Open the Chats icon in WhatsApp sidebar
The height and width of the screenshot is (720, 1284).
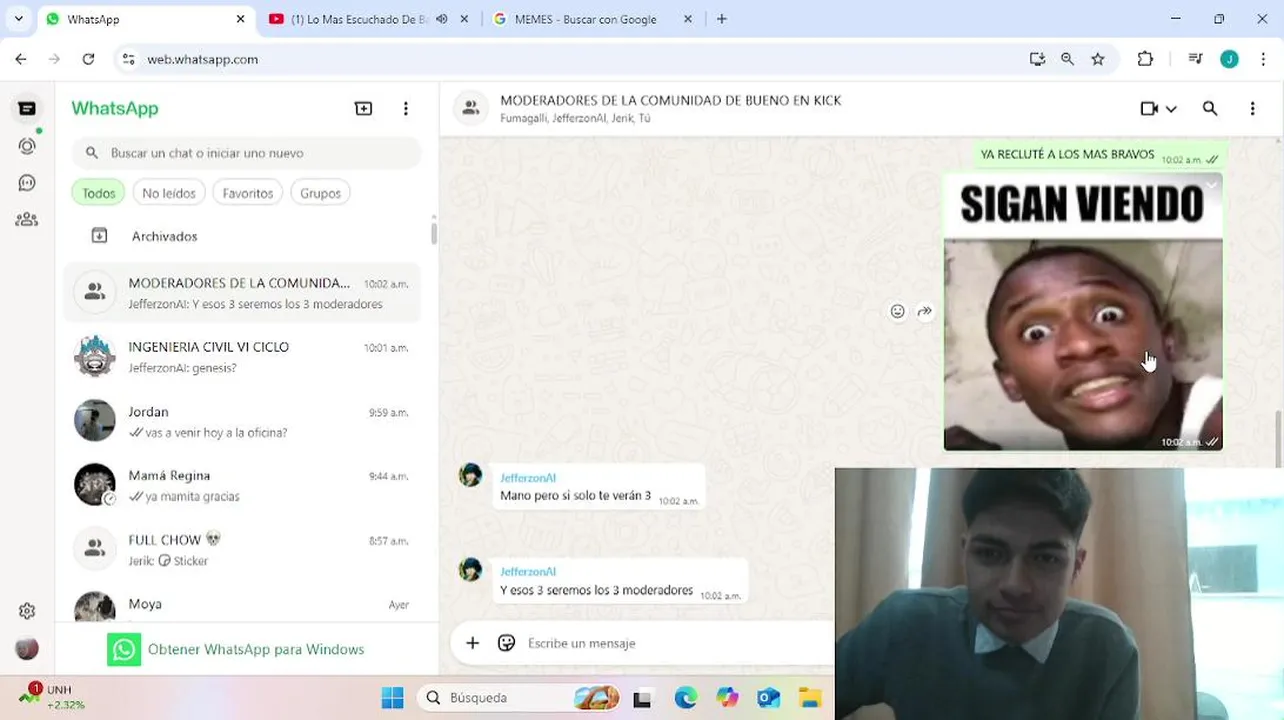pyautogui.click(x=27, y=108)
